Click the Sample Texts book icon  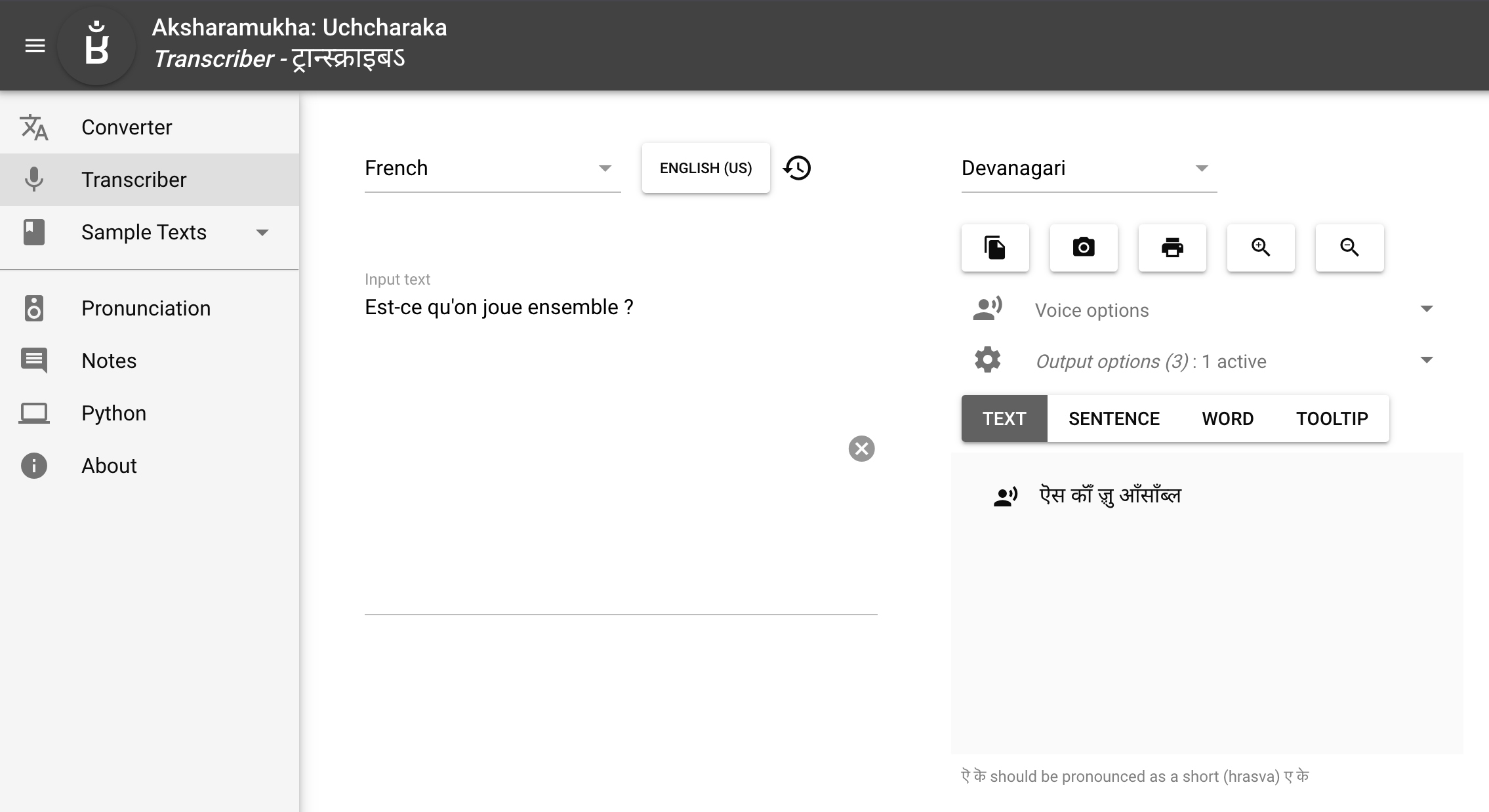(x=34, y=232)
